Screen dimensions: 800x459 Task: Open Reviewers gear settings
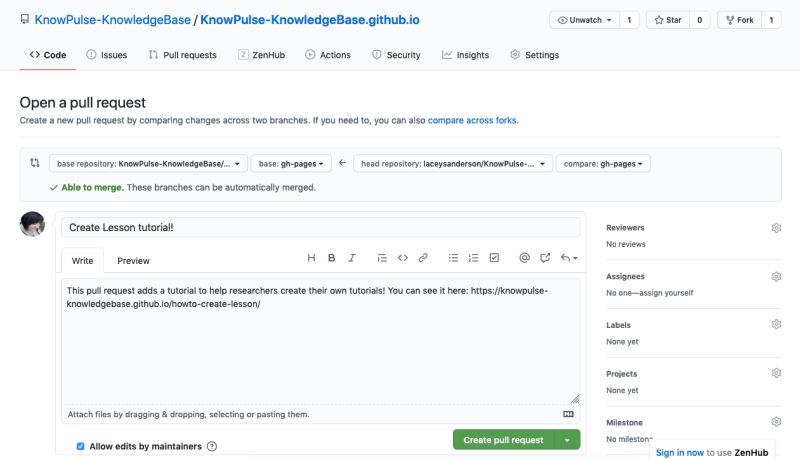click(x=776, y=228)
